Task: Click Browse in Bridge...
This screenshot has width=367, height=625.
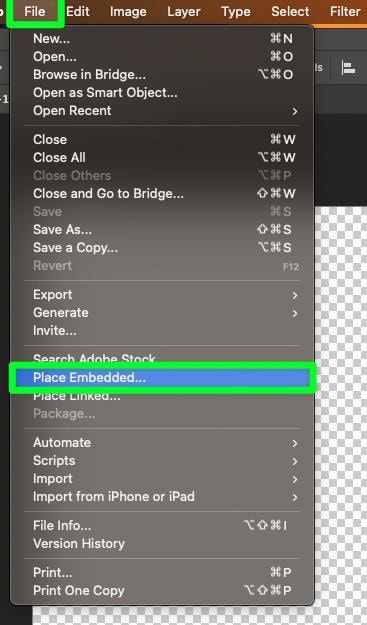Action: point(162,75)
